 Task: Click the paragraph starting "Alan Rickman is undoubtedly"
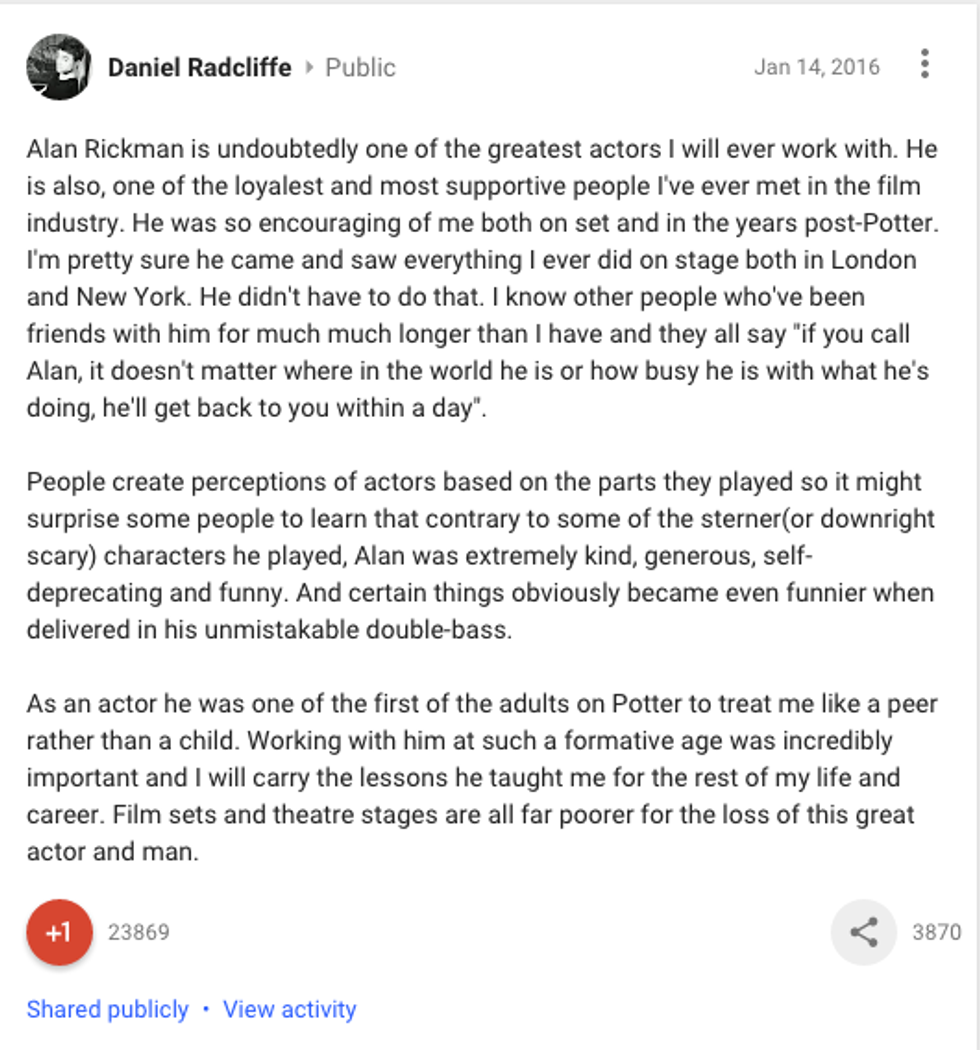tap(480, 279)
